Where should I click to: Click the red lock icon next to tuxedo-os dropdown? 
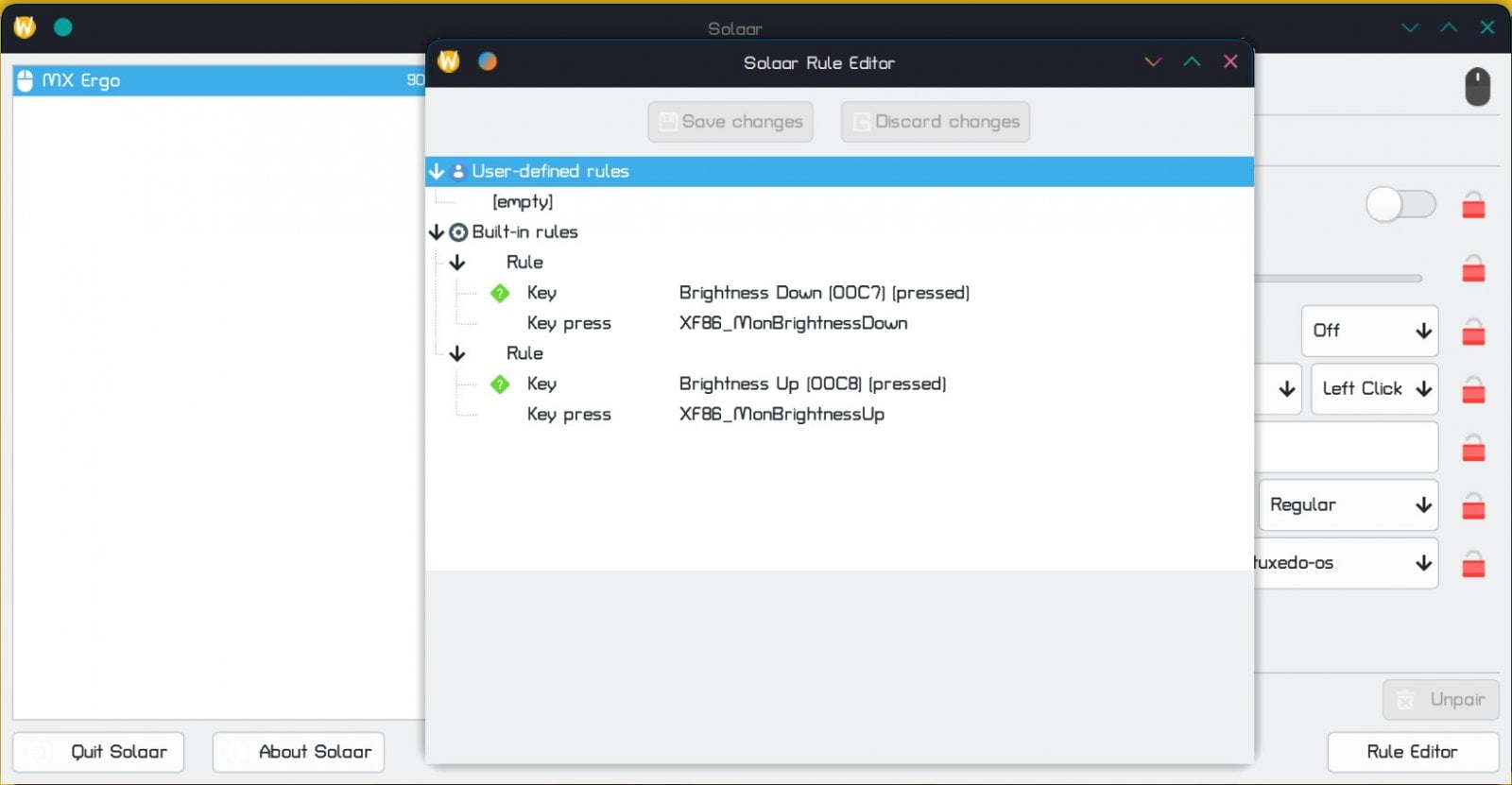click(x=1473, y=564)
